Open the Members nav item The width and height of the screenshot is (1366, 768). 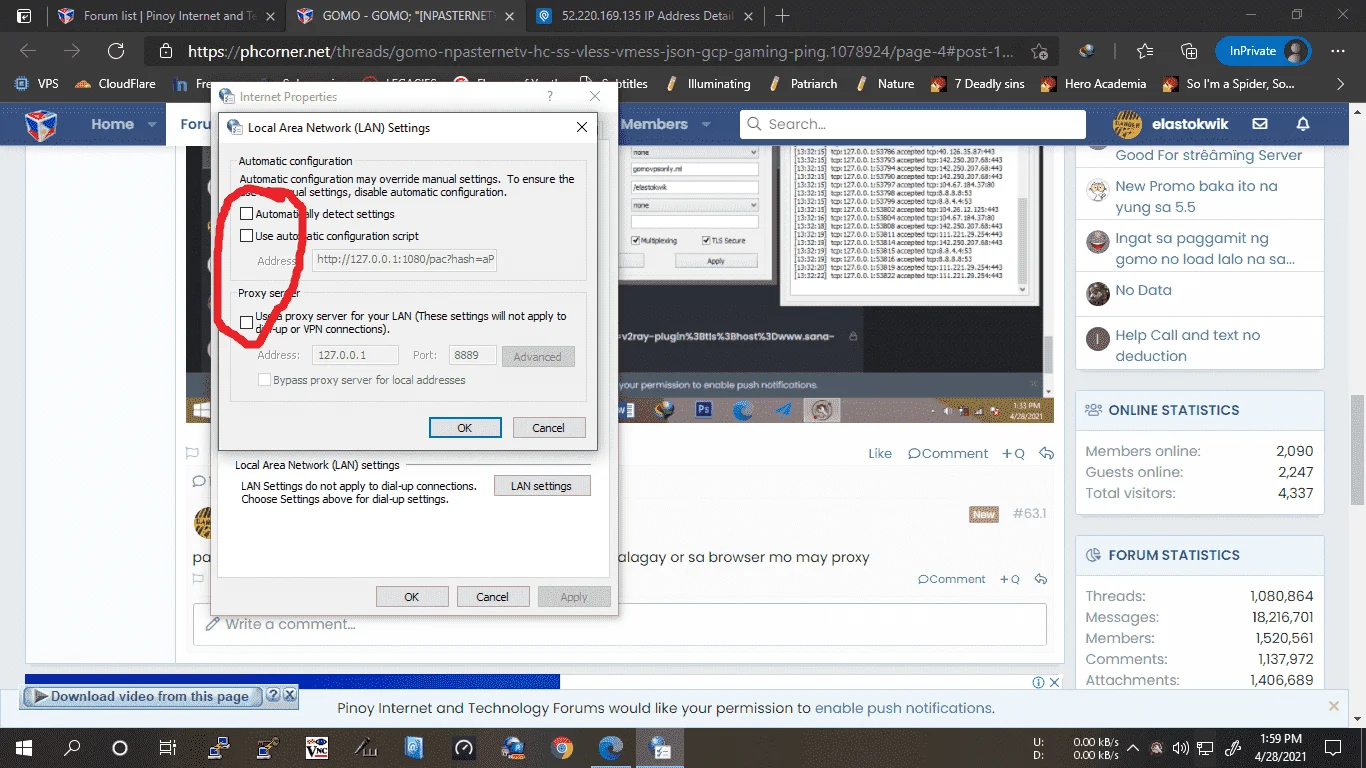tap(654, 125)
